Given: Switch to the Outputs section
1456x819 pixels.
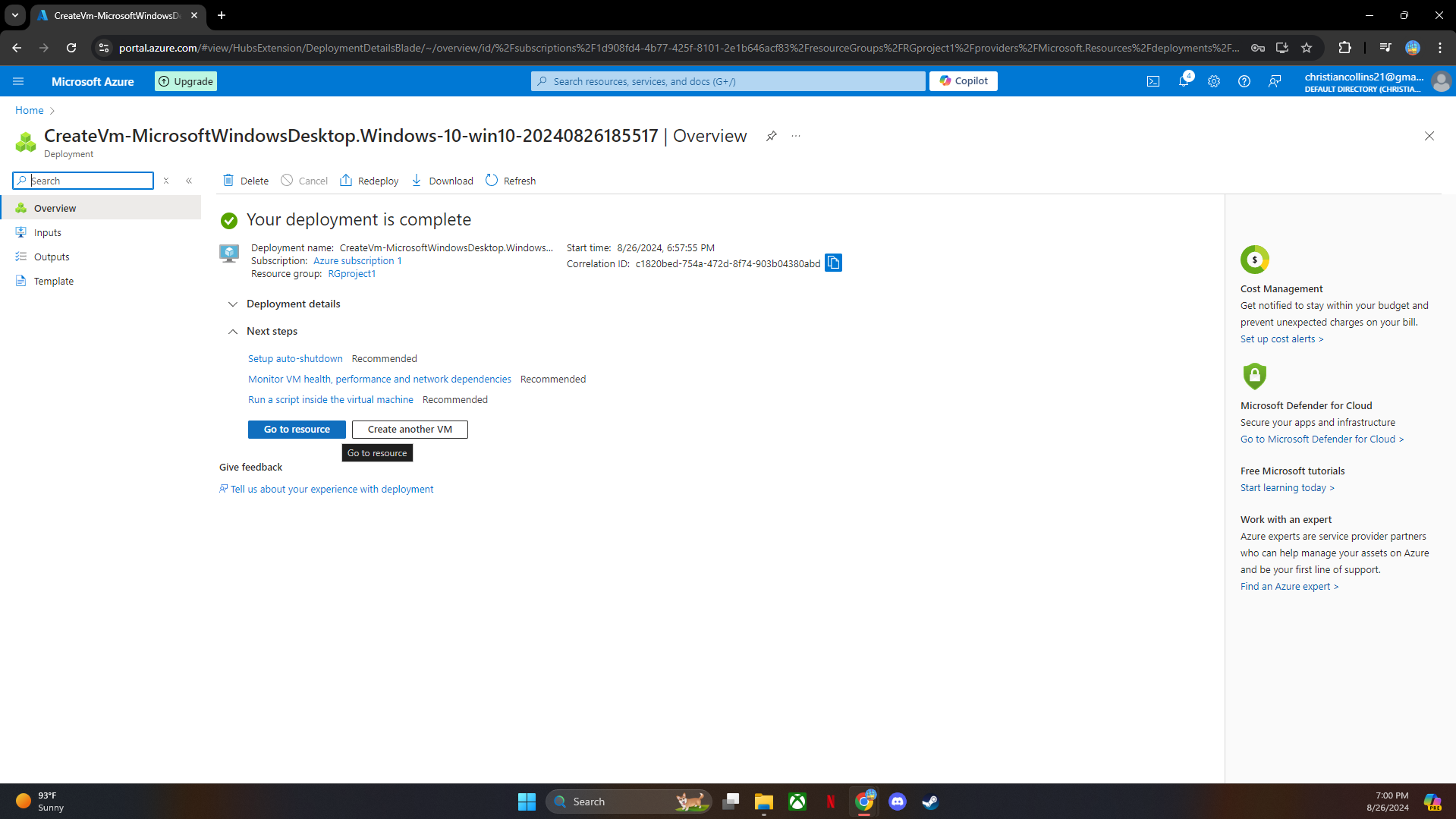Looking at the screenshot, I should point(51,257).
